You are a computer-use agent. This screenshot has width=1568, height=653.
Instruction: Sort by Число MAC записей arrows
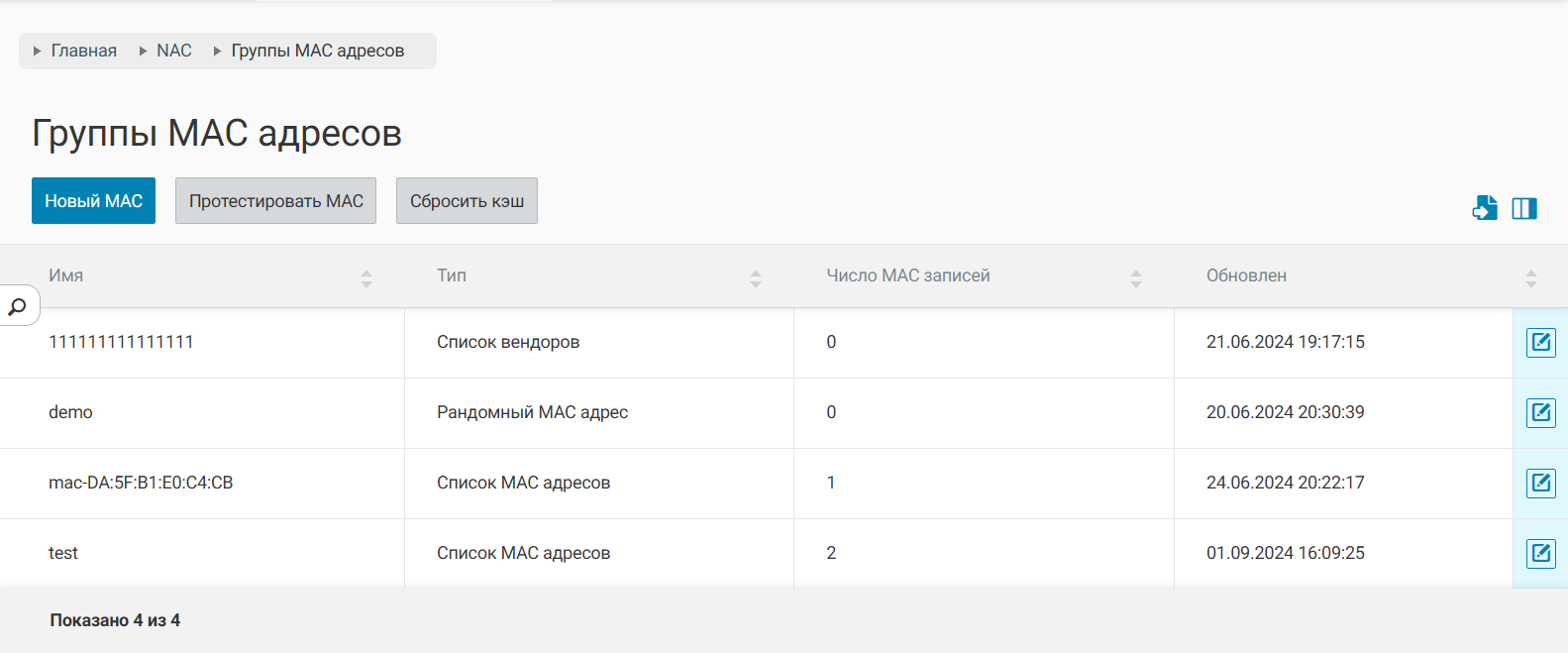pyautogui.click(x=1136, y=279)
